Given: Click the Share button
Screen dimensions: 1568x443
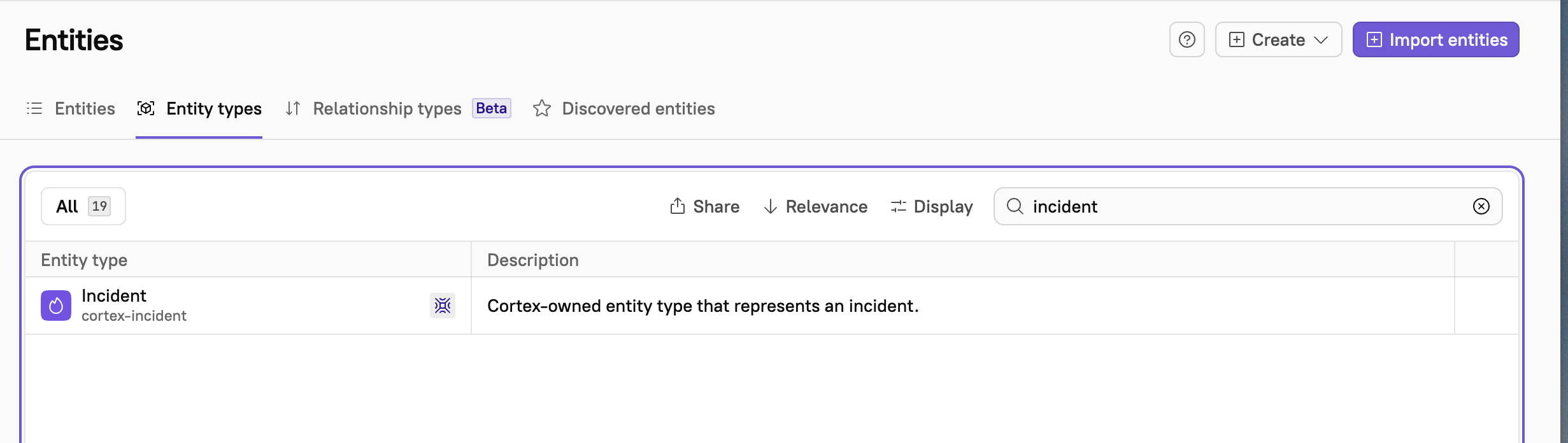Looking at the screenshot, I should (704, 207).
